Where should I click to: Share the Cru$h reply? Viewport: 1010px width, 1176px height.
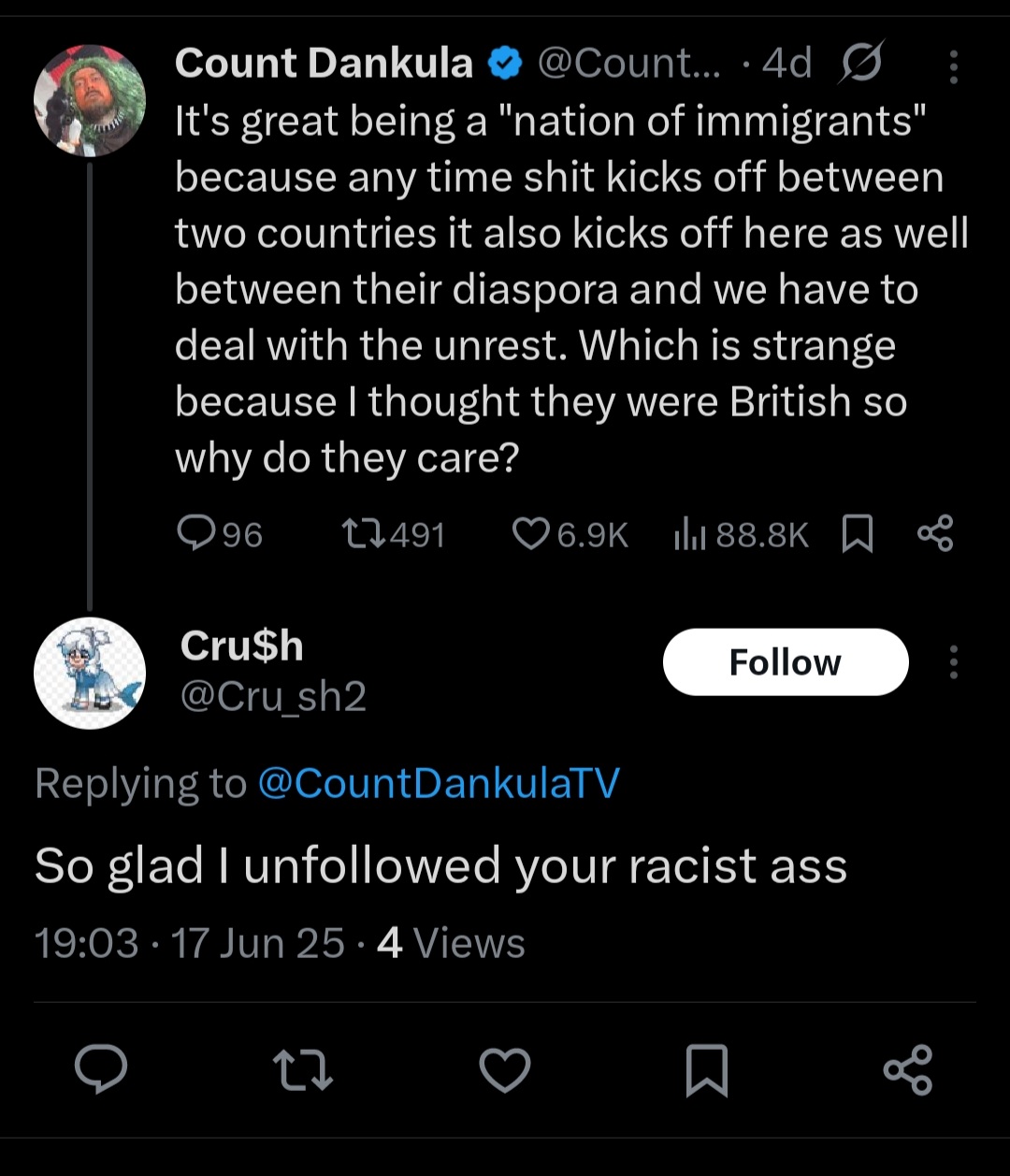(908, 1069)
